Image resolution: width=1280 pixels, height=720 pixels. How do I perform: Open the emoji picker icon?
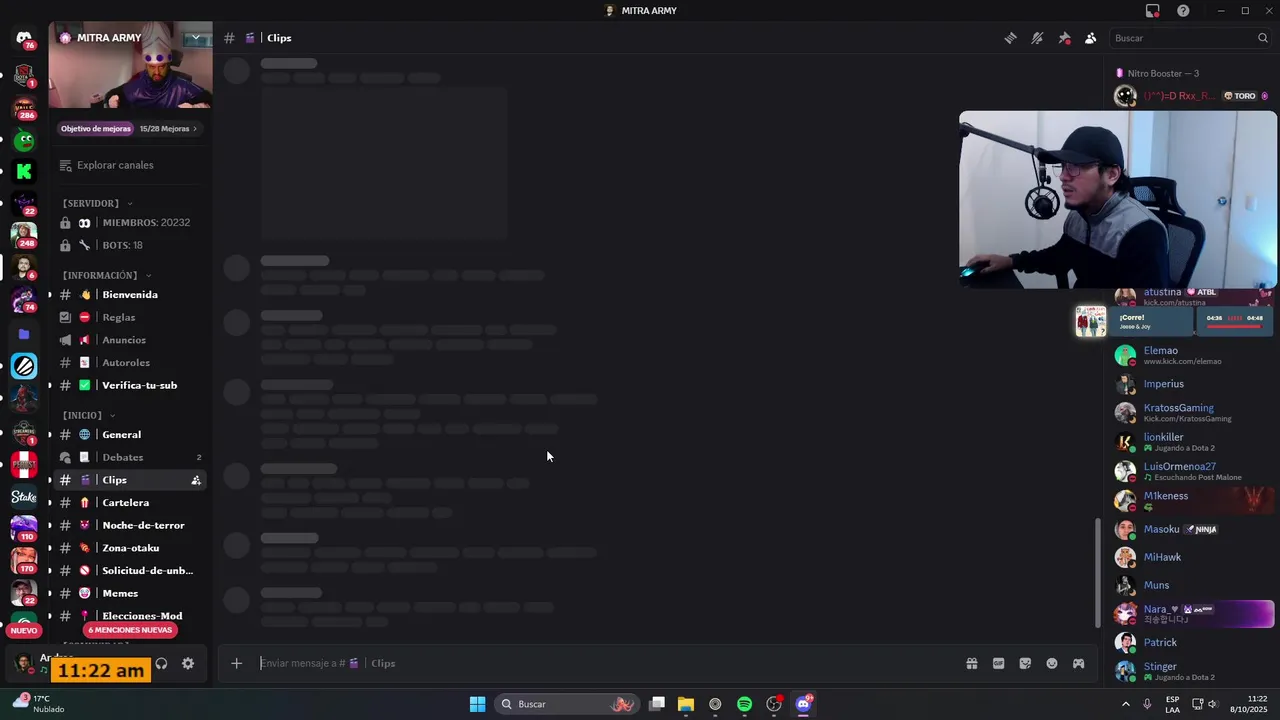(x=1052, y=663)
